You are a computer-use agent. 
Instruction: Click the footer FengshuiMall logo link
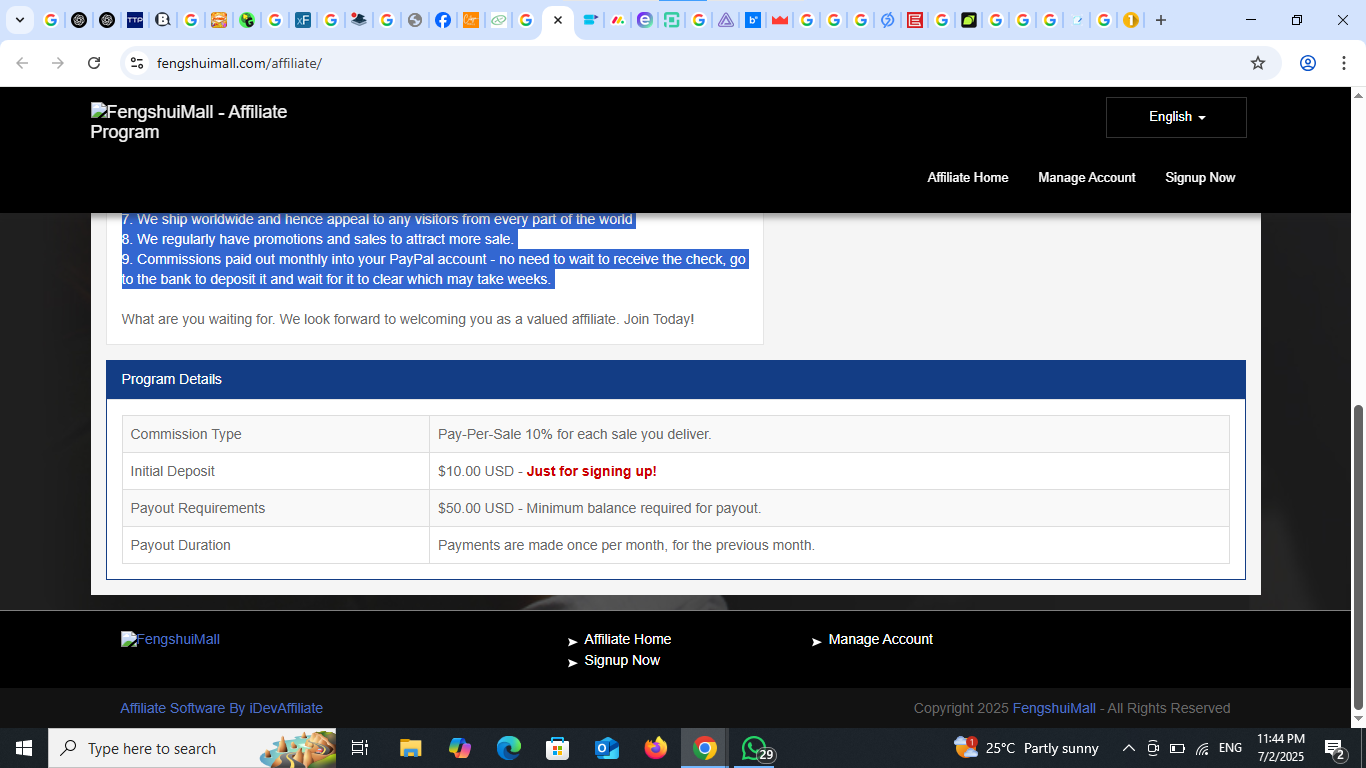170,639
